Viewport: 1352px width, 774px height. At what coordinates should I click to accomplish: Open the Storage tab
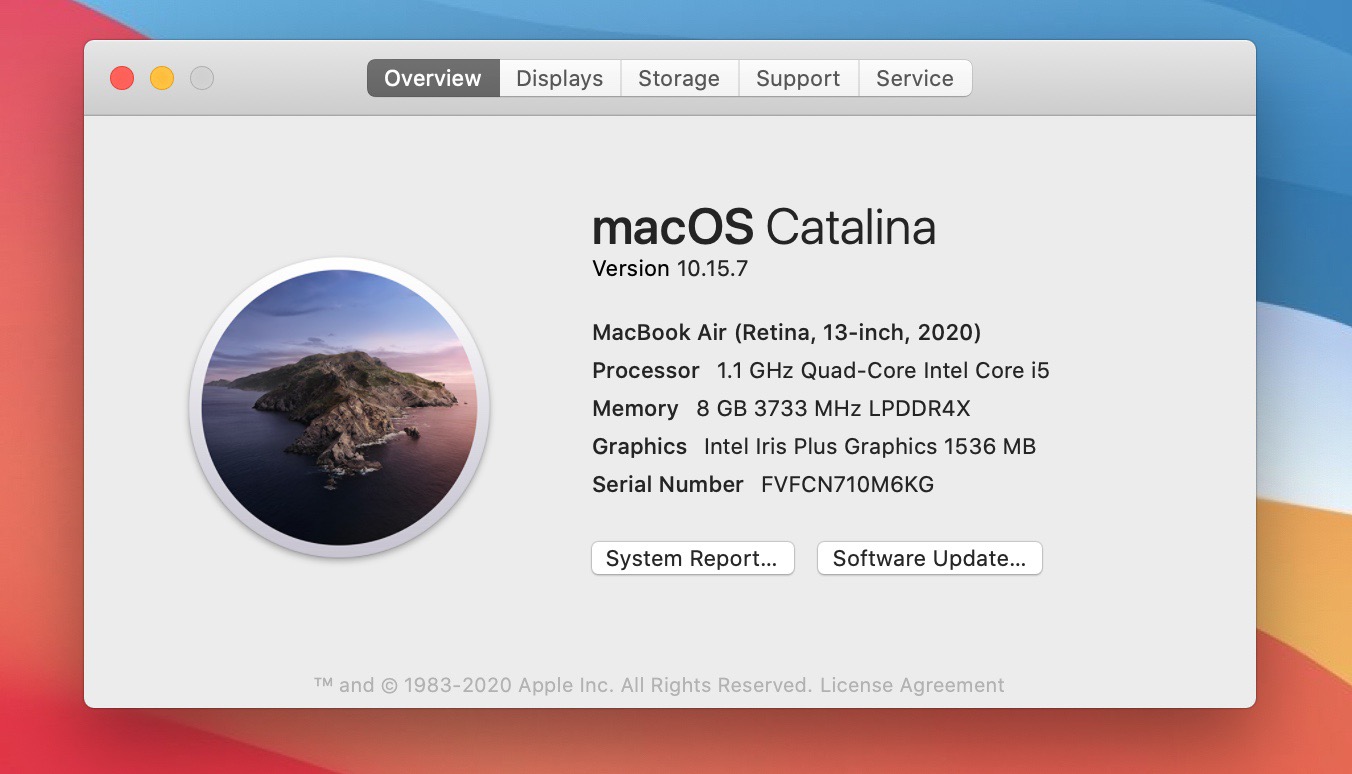coord(679,78)
